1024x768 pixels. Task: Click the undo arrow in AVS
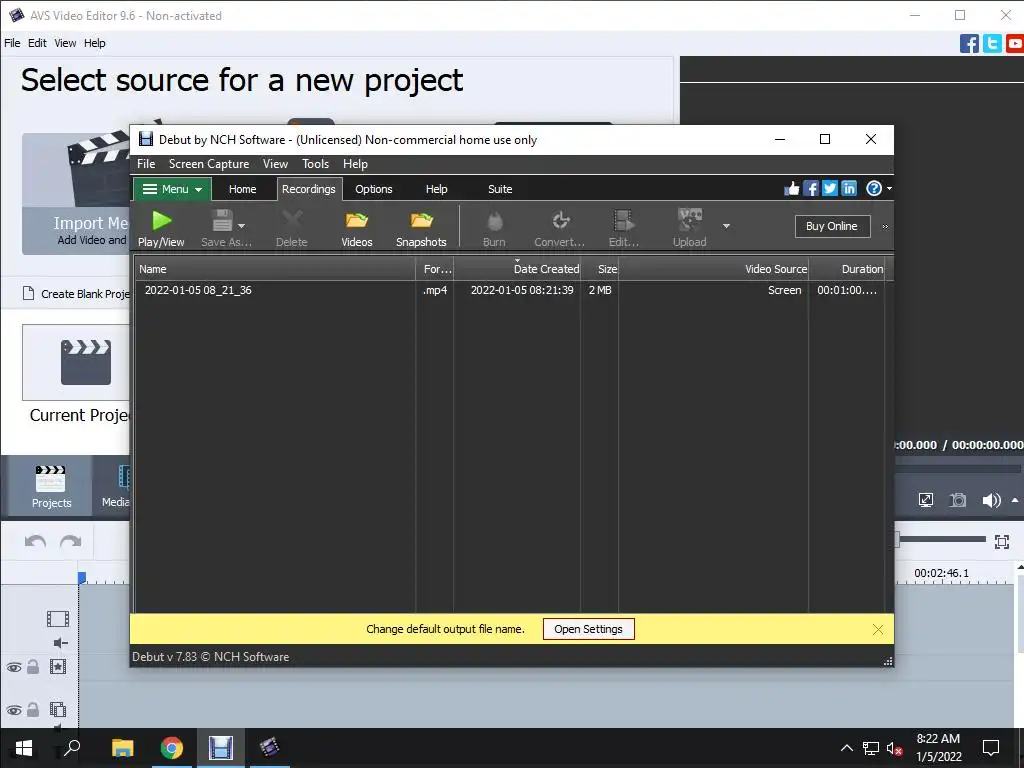pos(35,541)
